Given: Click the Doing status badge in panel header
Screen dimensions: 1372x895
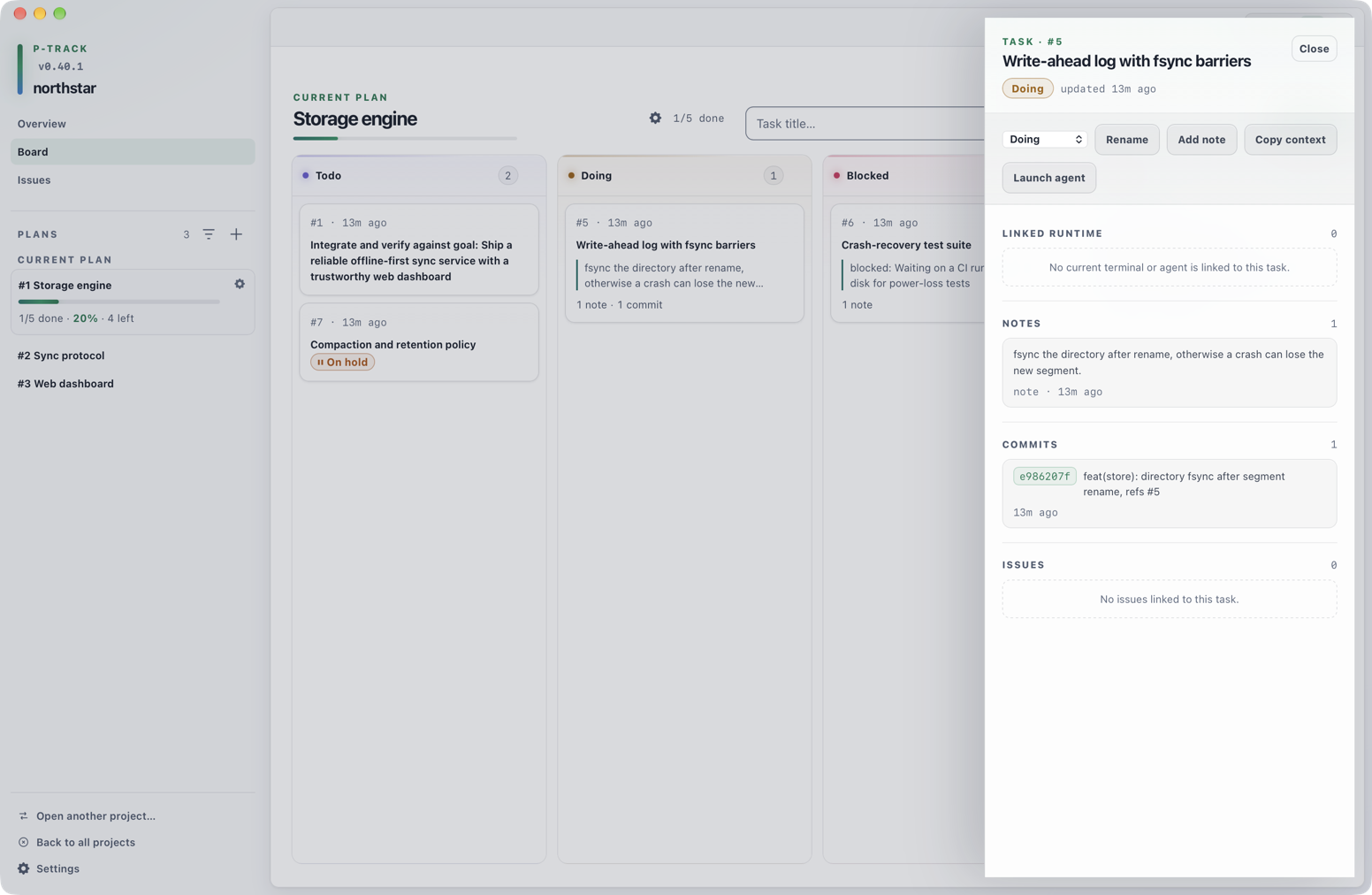Looking at the screenshot, I should coord(1027,88).
